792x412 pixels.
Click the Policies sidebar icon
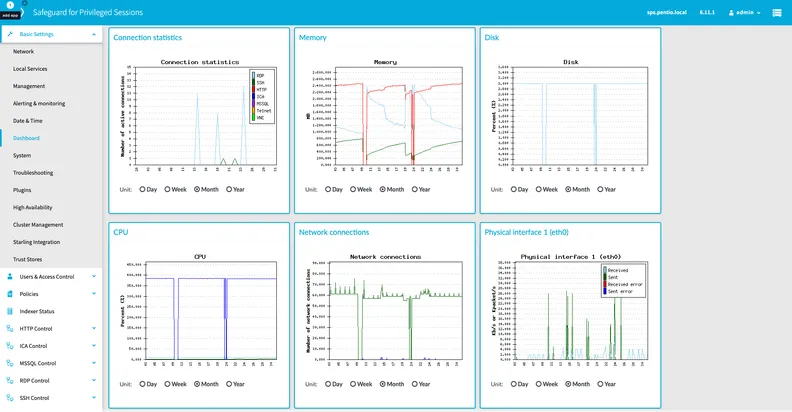(10, 294)
